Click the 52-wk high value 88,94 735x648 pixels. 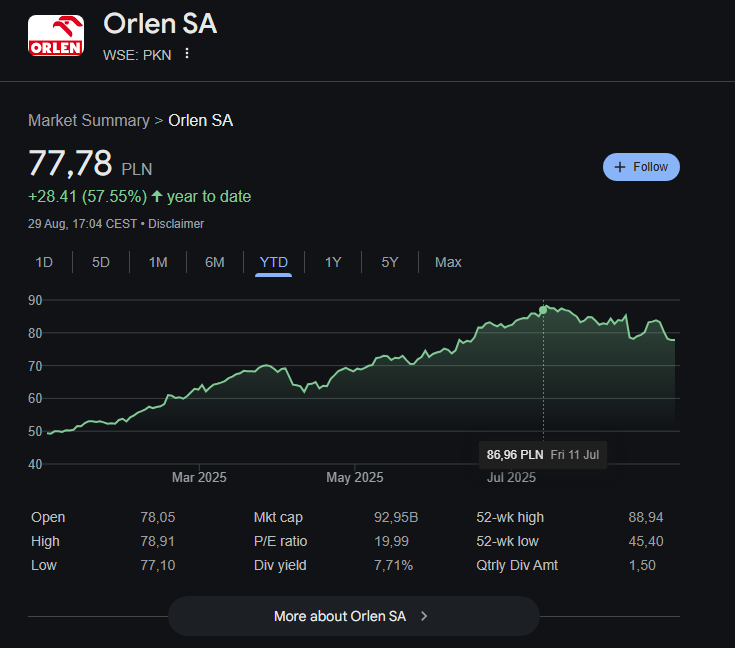pos(646,517)
